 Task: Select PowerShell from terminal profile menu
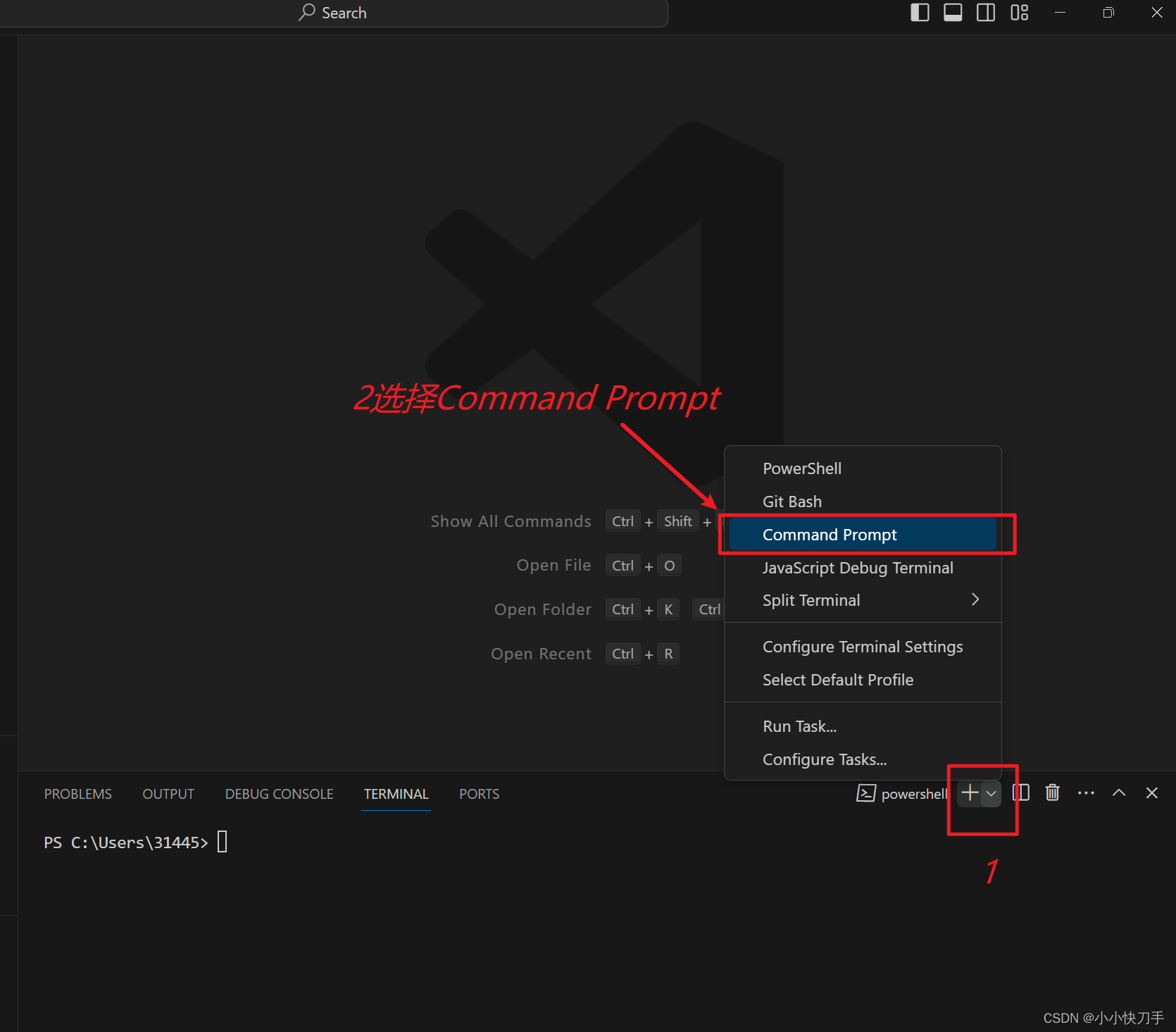pyautogui.click(x=863, y=468)
